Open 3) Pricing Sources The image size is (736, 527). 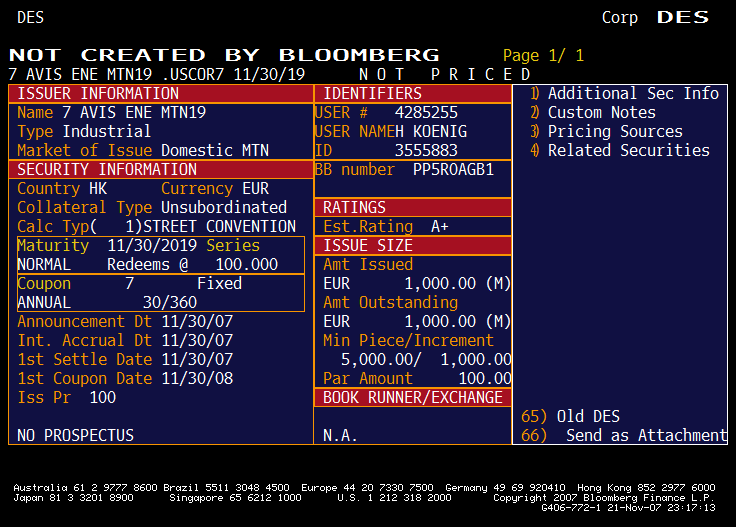click(x=606, y=131)
